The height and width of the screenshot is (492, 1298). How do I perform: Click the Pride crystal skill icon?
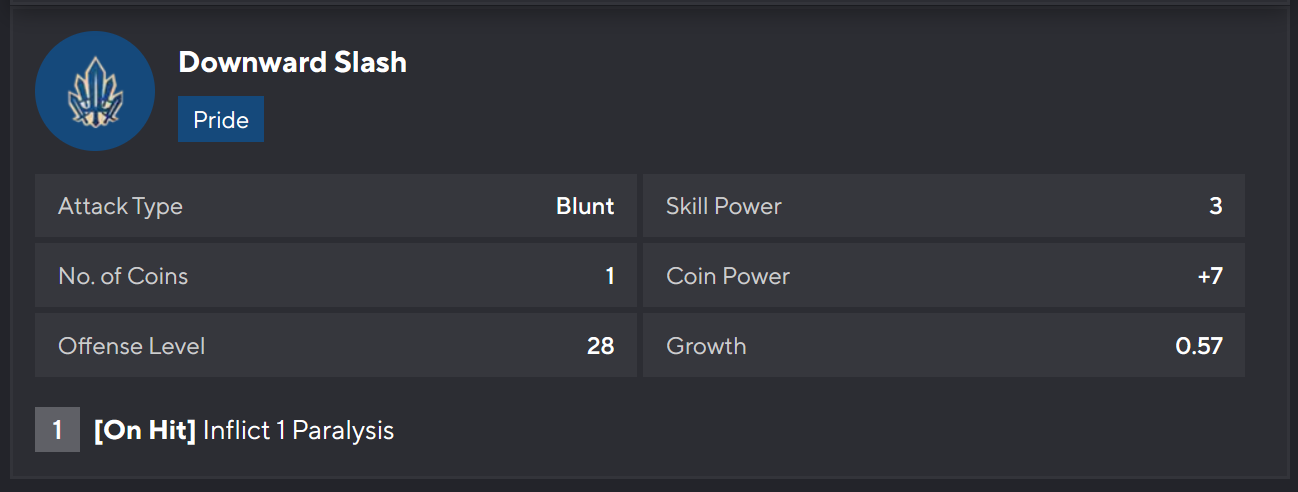pyautogui.click(x=95, y=91)
